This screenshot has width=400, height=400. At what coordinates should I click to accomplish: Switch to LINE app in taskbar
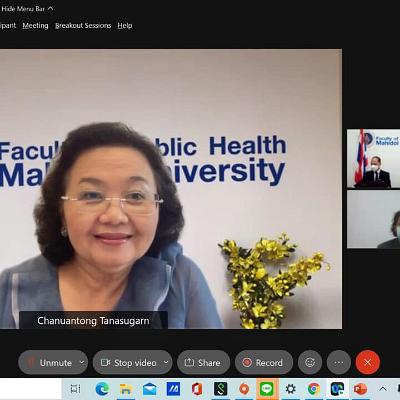tap(267, 389)
